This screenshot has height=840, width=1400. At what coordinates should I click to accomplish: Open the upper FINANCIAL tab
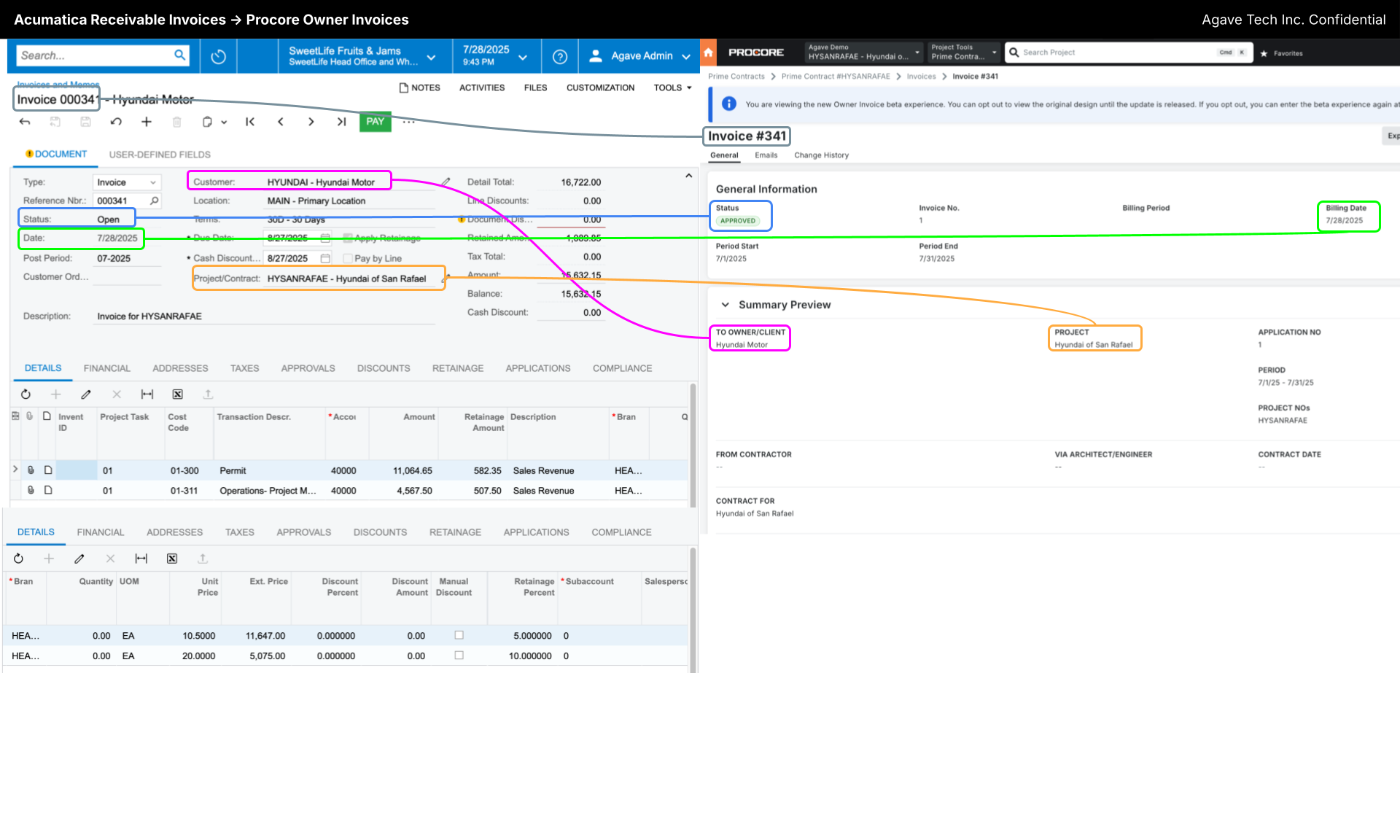tap(106, 368)
